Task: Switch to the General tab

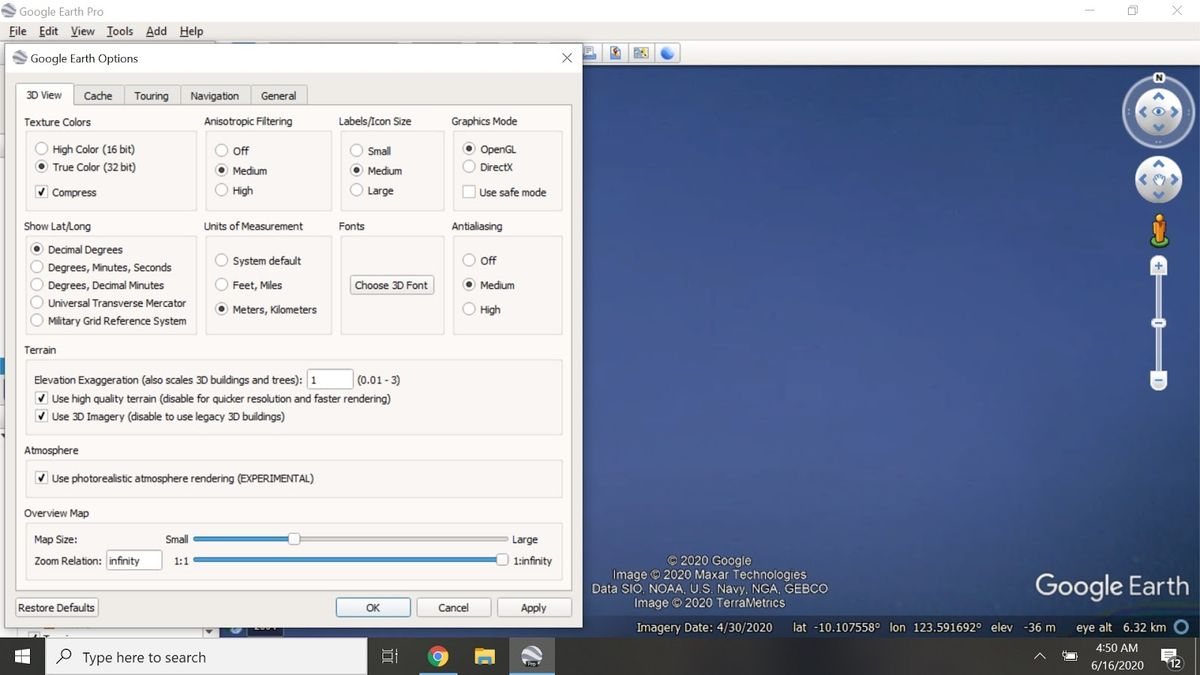Action: (278, 95)
